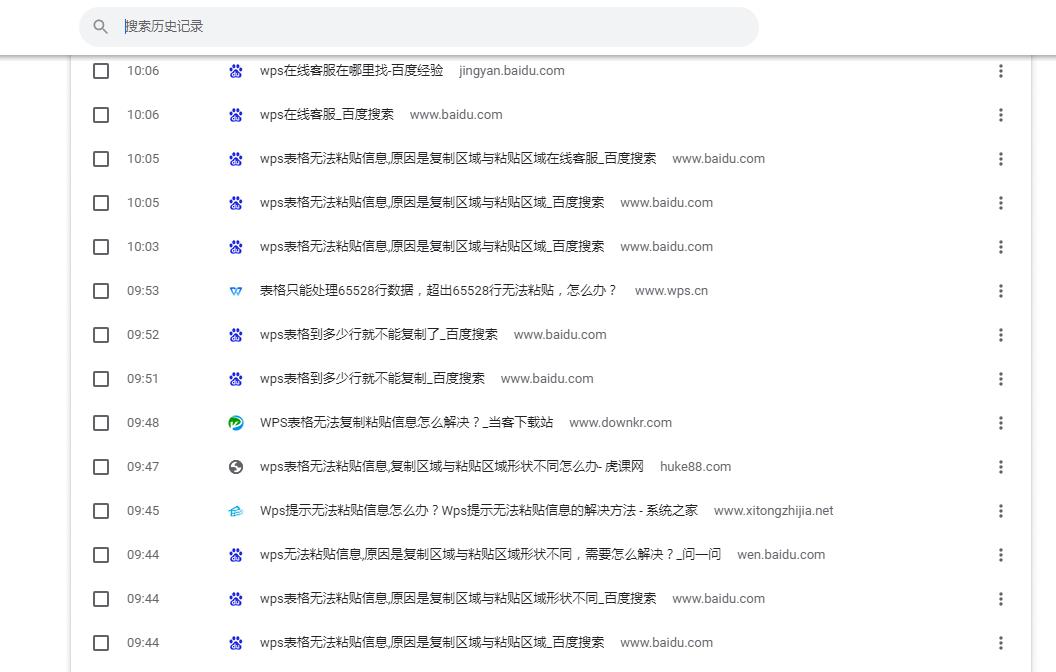Open the three-dot menu for the last entry

pos(1001,642)
